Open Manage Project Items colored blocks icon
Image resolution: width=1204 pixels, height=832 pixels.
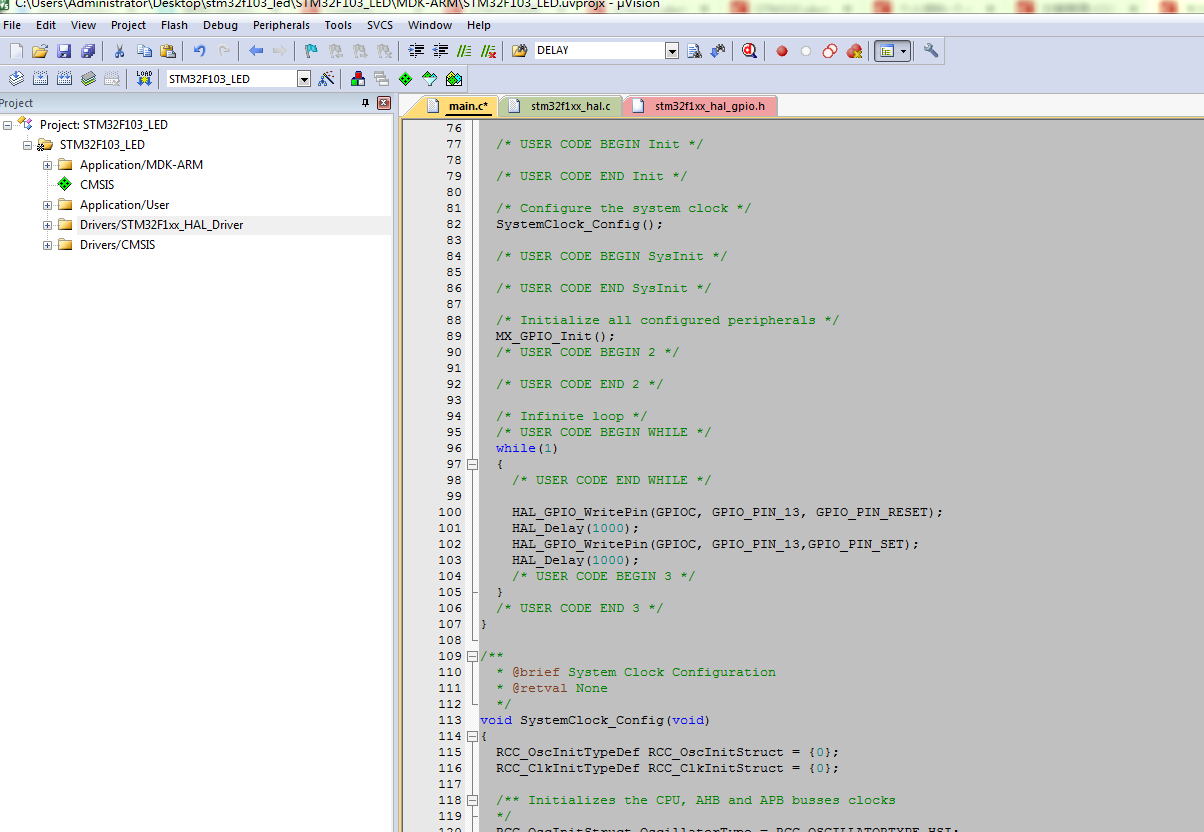357,79
